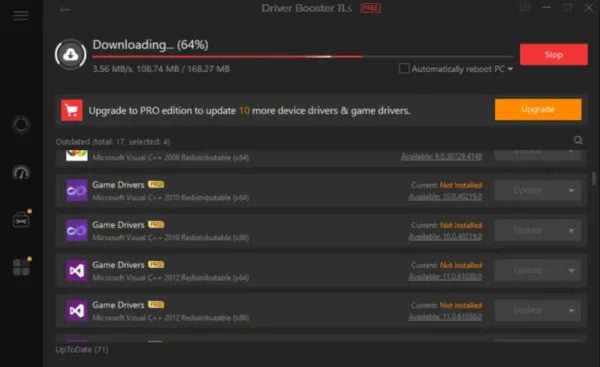Click the Visual C++ 2010 x86 driver icon
The image size is (600, 367).
pyautogui.click(x=77, y=230)
